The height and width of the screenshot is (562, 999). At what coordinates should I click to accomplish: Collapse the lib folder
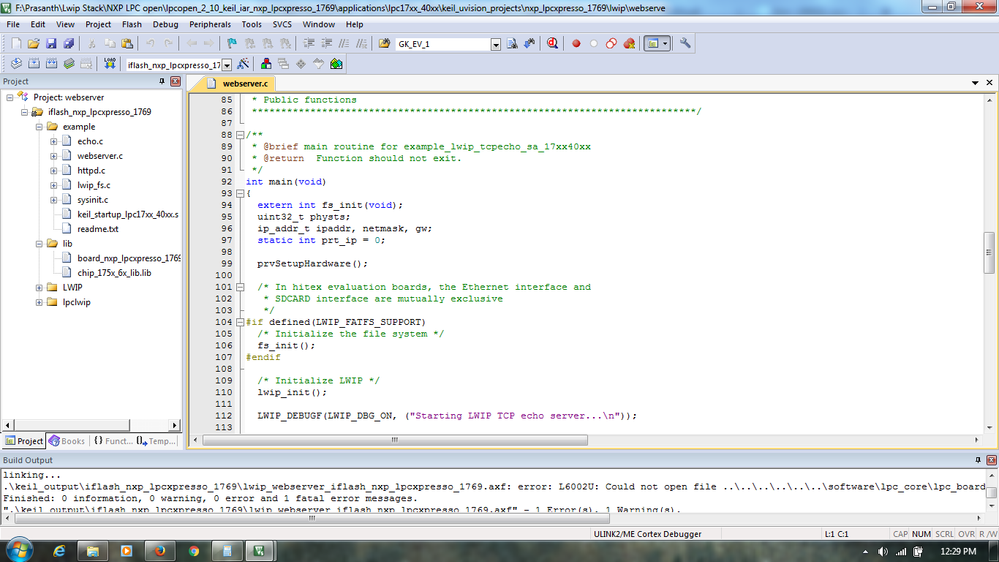[39, 243]
